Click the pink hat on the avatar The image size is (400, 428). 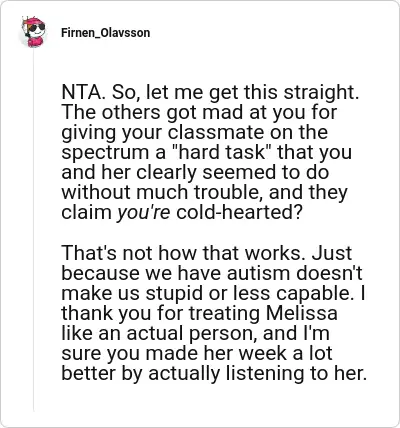(32, 21)
